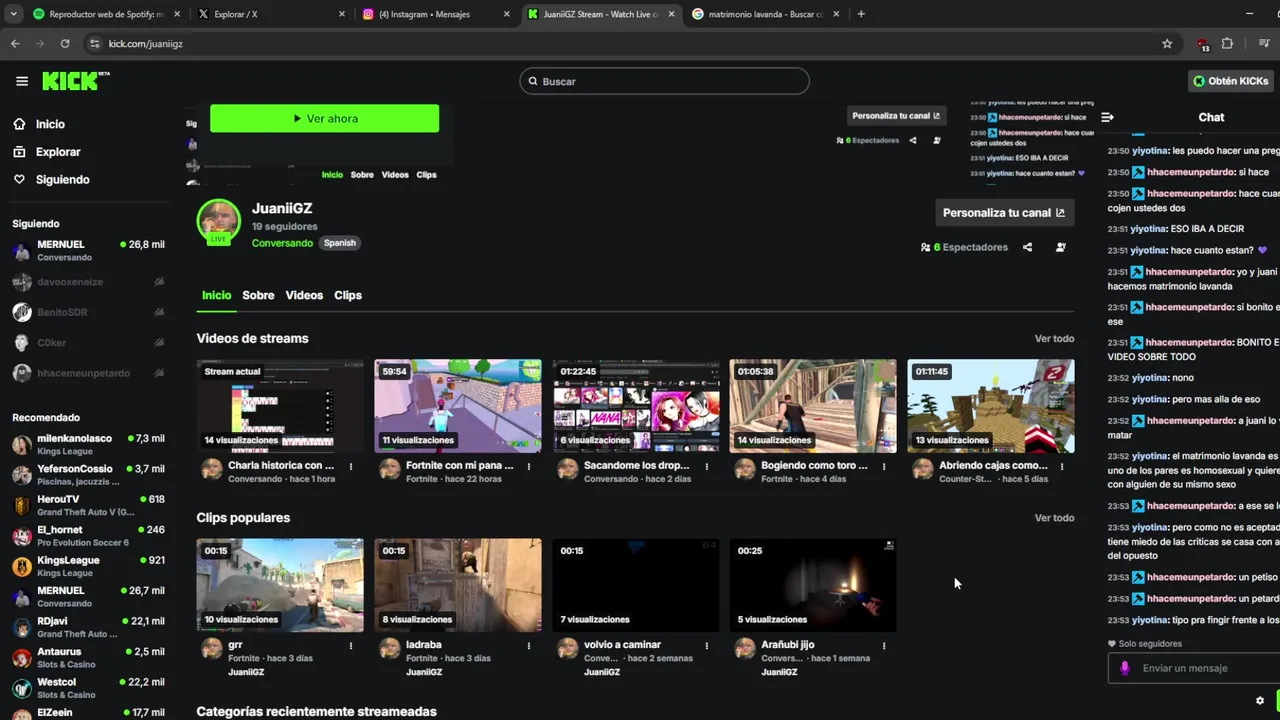The width and height of the screenshot is (1280, 720).
Task: Click Ver todo for Clips populares
Action: click(x=1054, y=517)
